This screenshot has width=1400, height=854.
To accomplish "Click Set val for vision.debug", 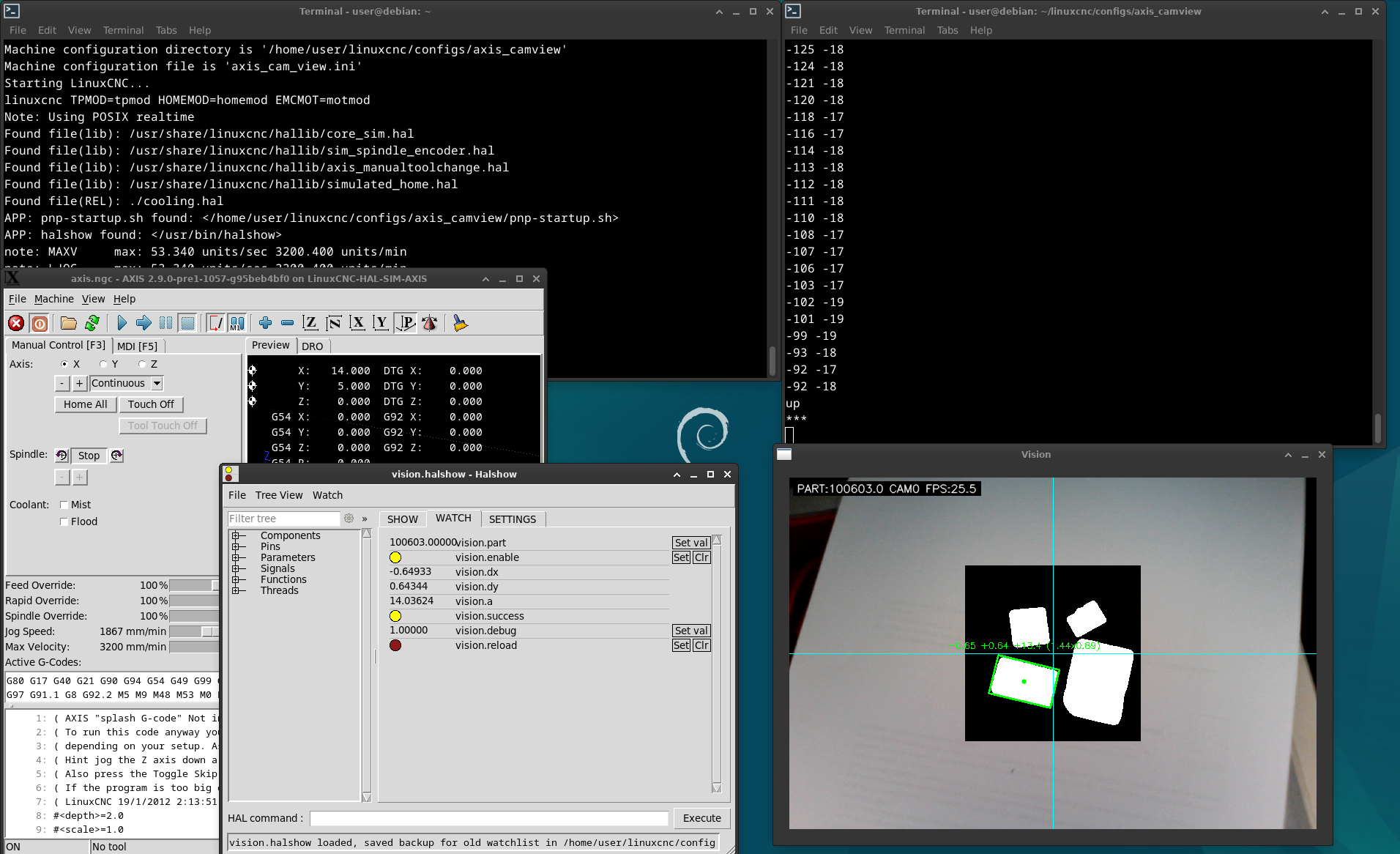I will point(691,631).
